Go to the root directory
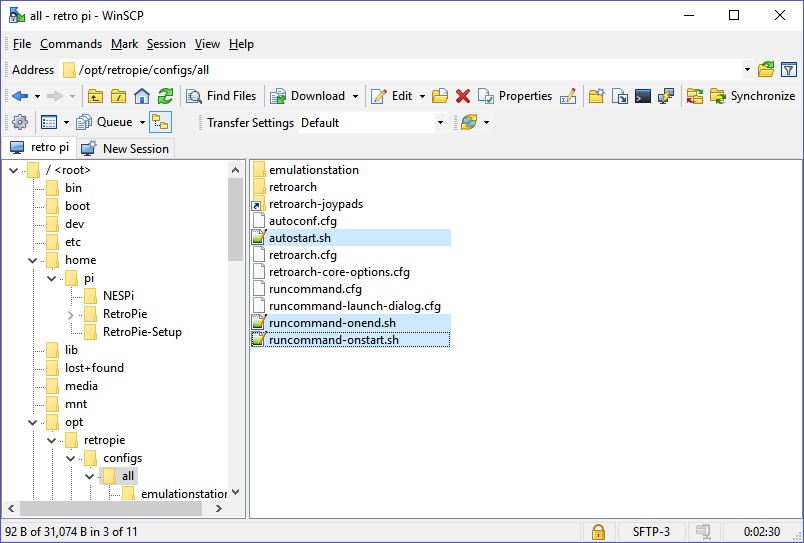Viewport: 804px width, 543px height. point(118,96)
